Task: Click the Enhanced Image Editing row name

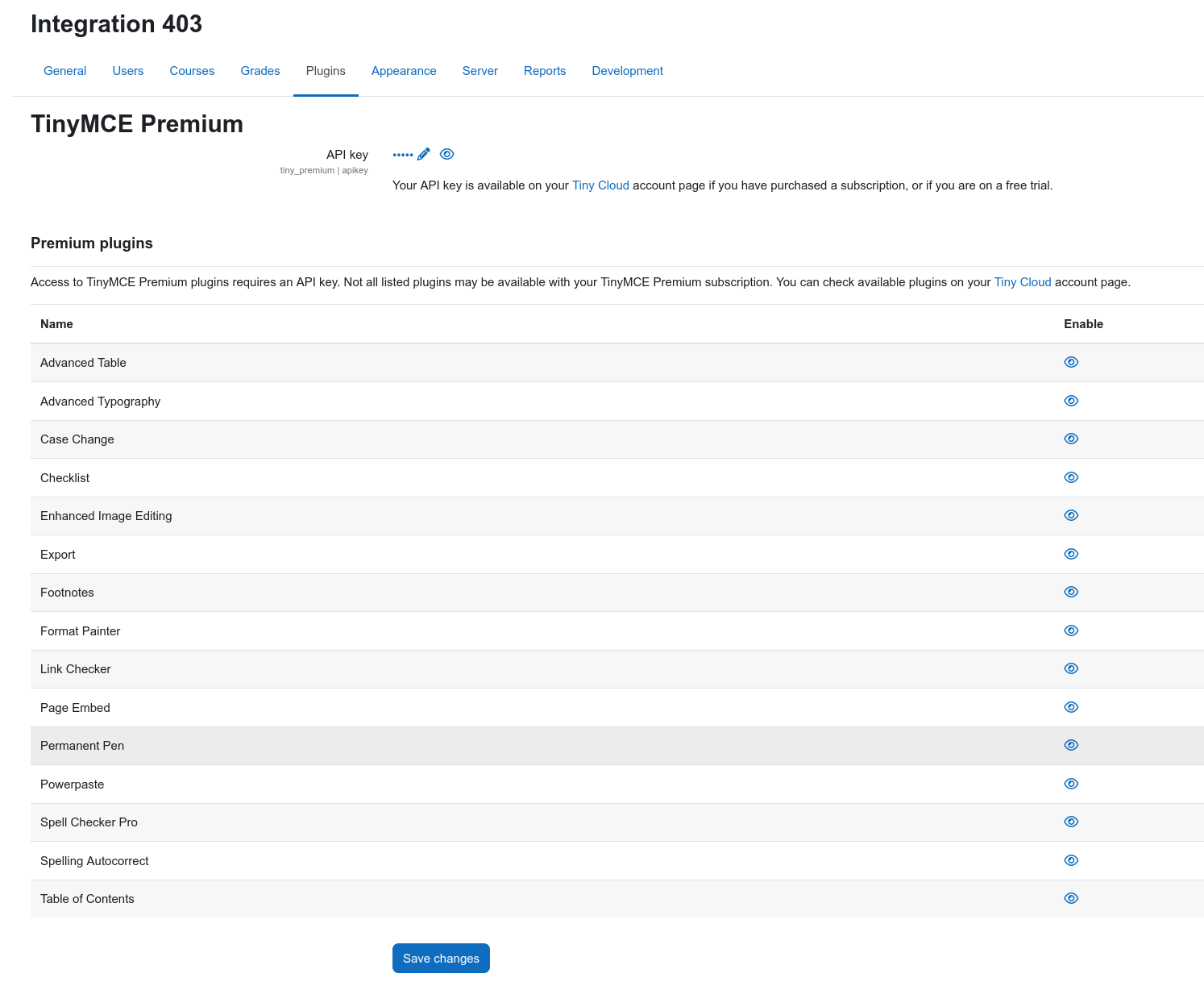Action: pyautogui.click(x=106, y=516)
